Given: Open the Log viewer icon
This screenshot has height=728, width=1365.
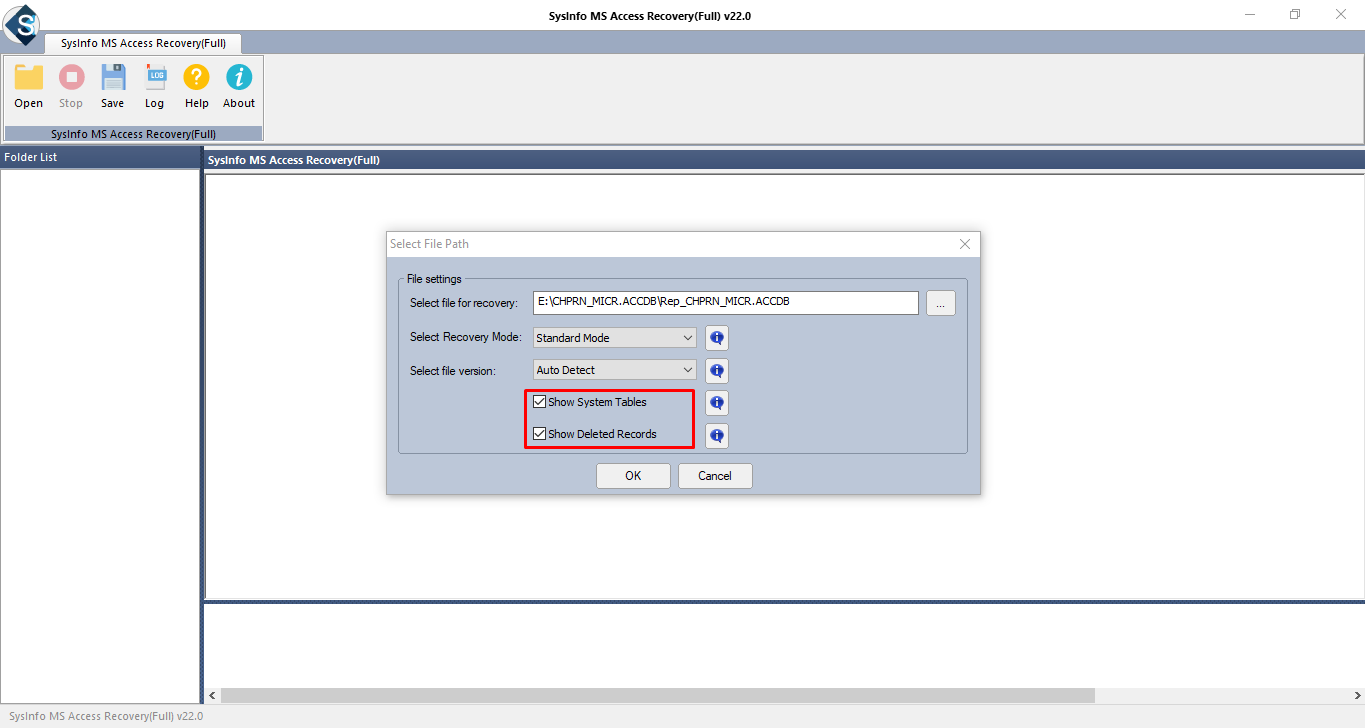Looking at the screenshot, I should coord(155,78).
